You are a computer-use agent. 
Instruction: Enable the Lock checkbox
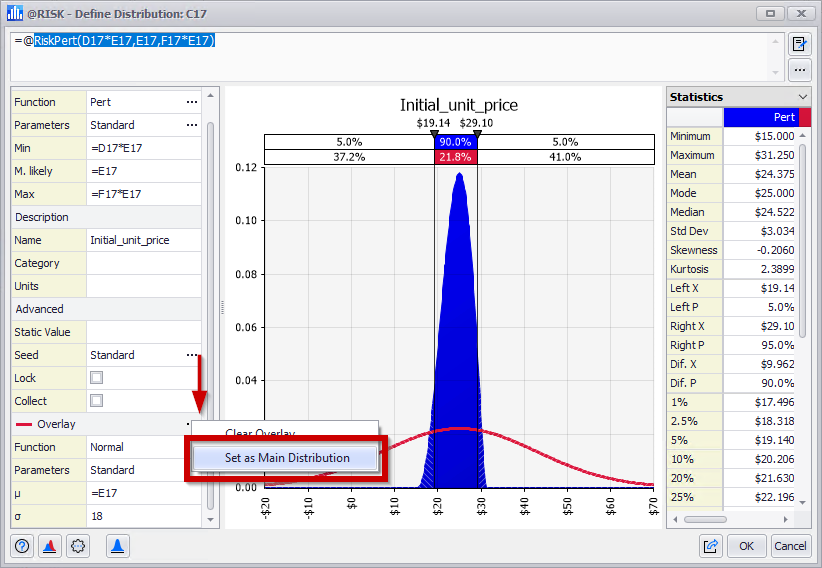97,378
